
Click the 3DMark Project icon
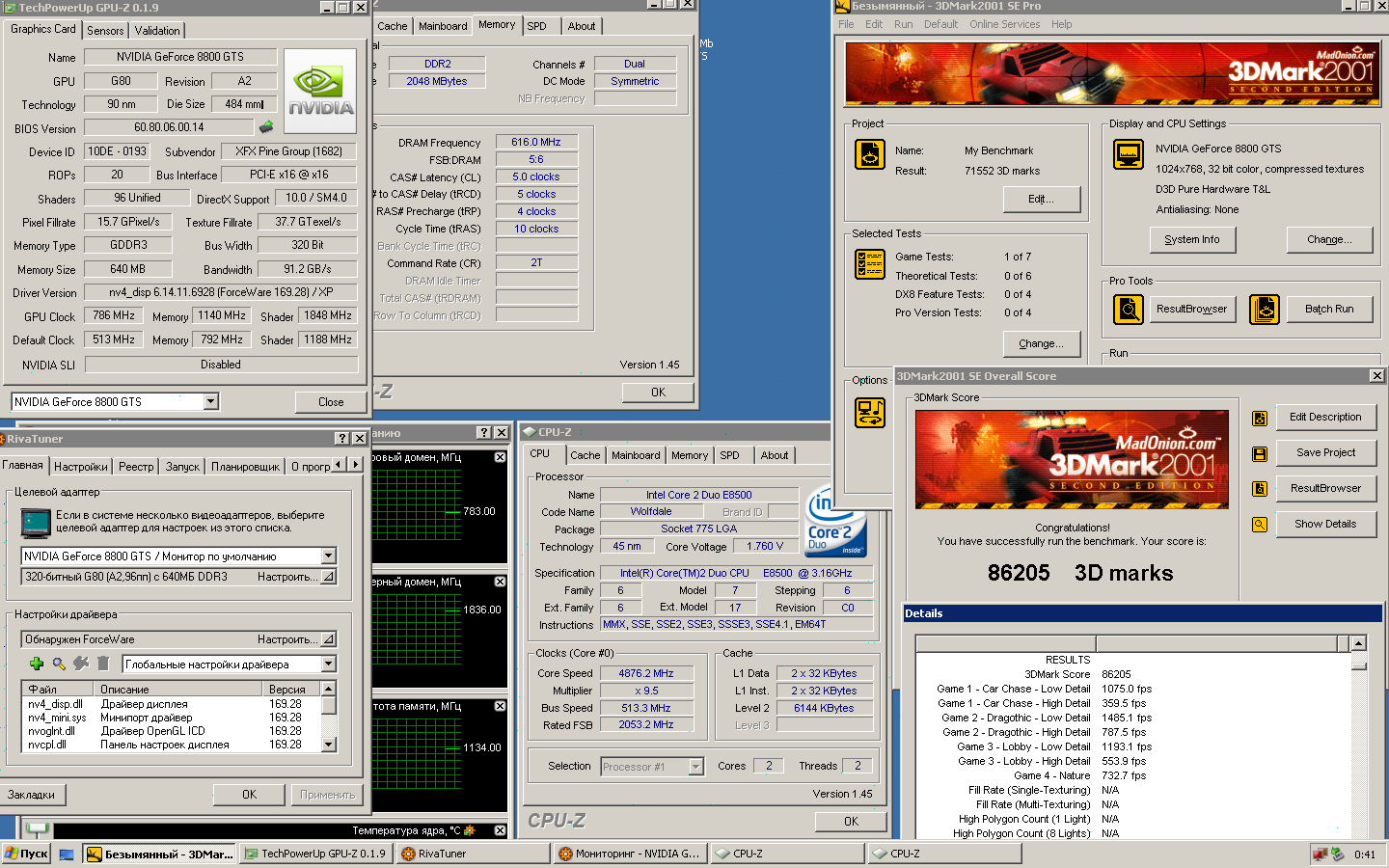point(870,154)
